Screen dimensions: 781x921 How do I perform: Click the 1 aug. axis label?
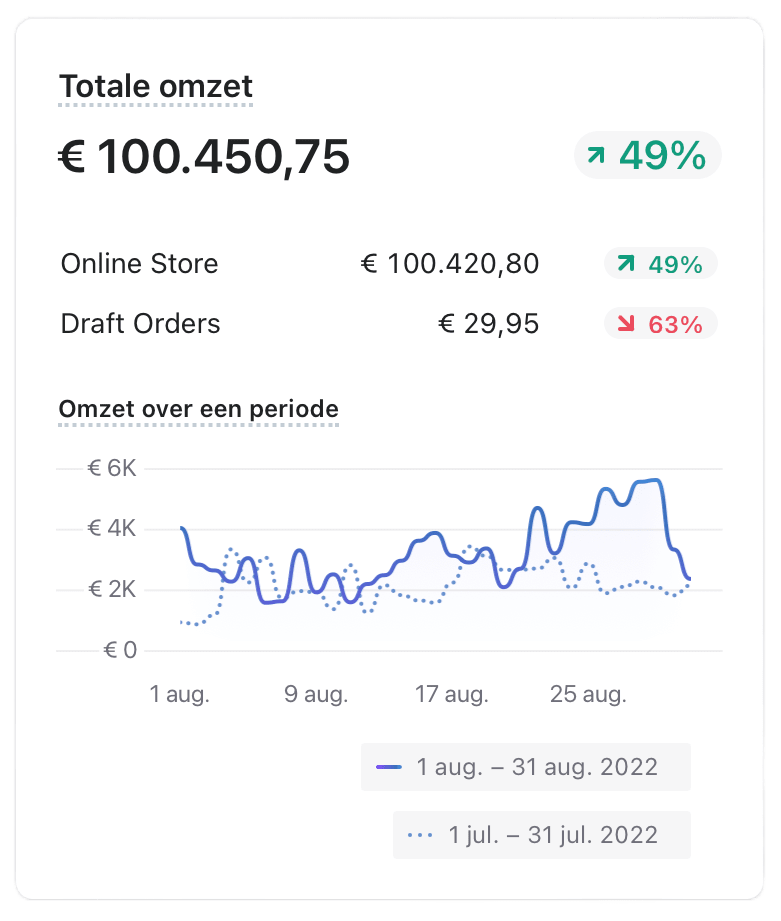click(x=179, y=694)
